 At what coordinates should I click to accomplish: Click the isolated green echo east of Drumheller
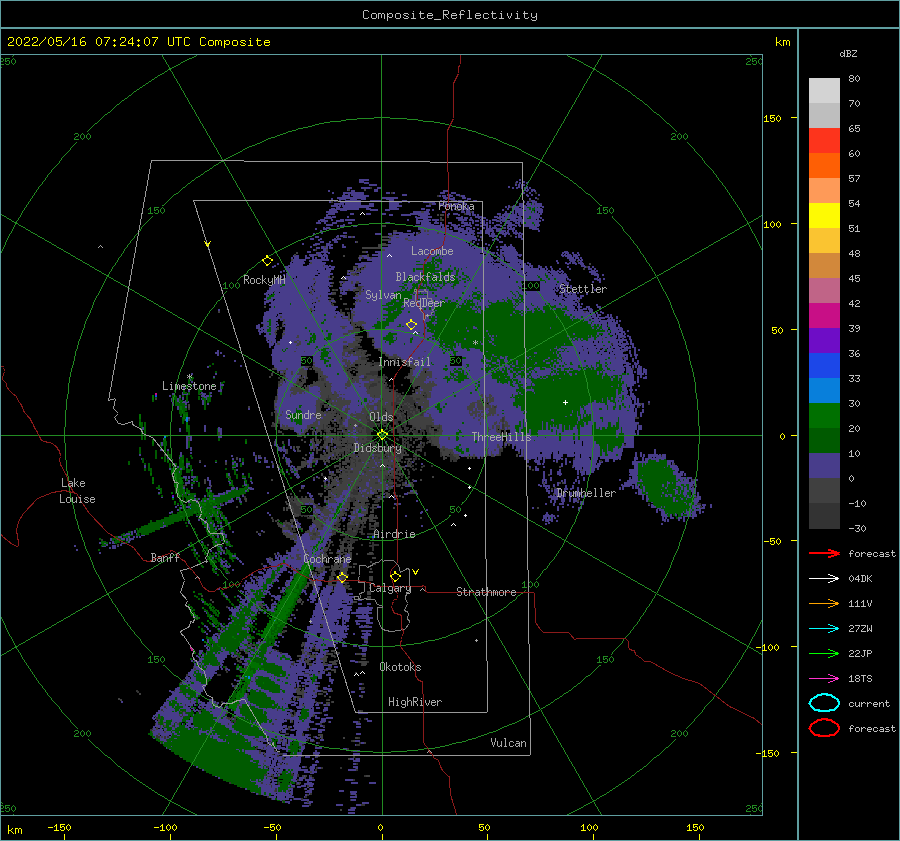click(665, 485)
